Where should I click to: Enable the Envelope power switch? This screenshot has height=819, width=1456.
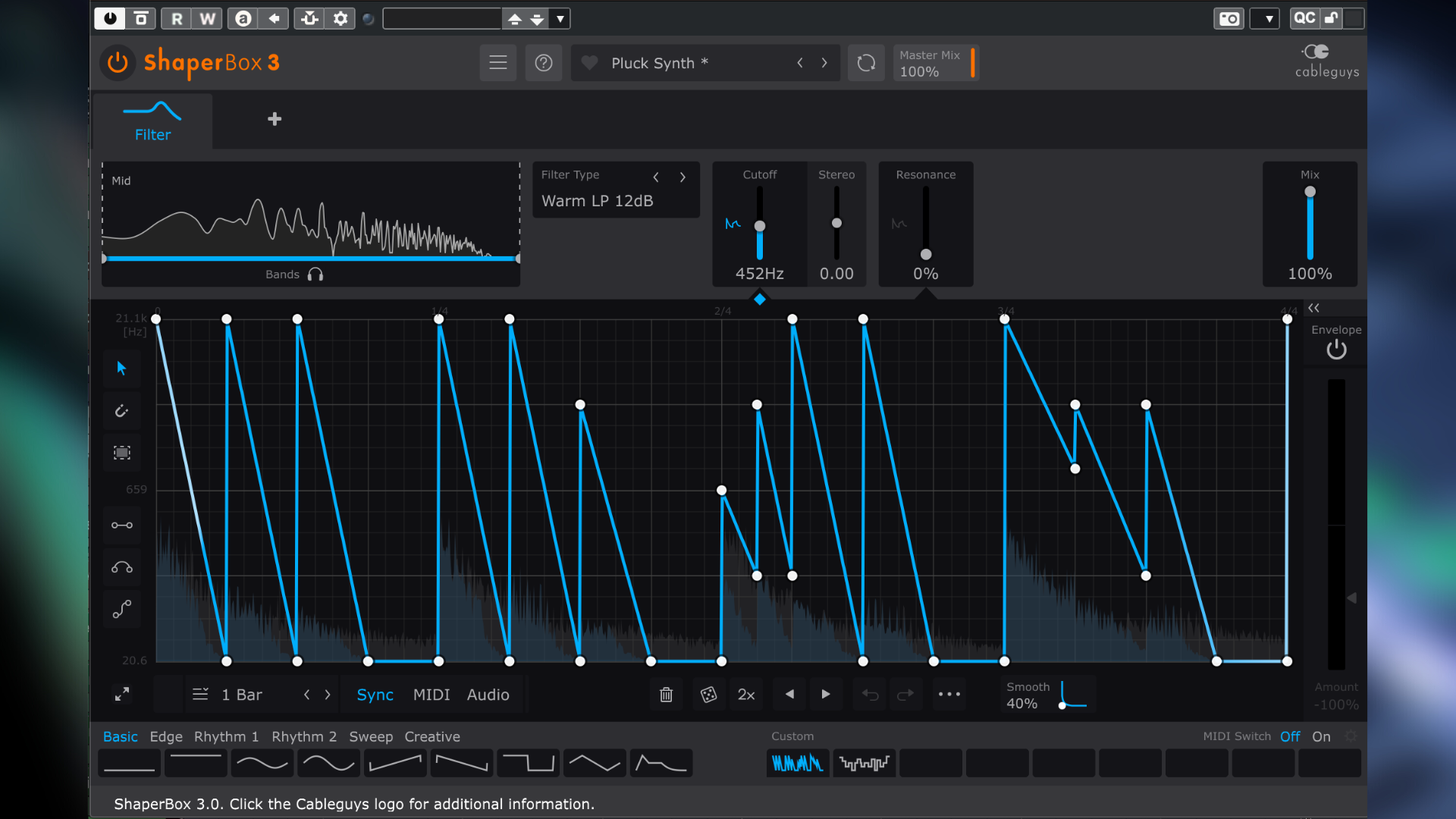pos(1336,350)
